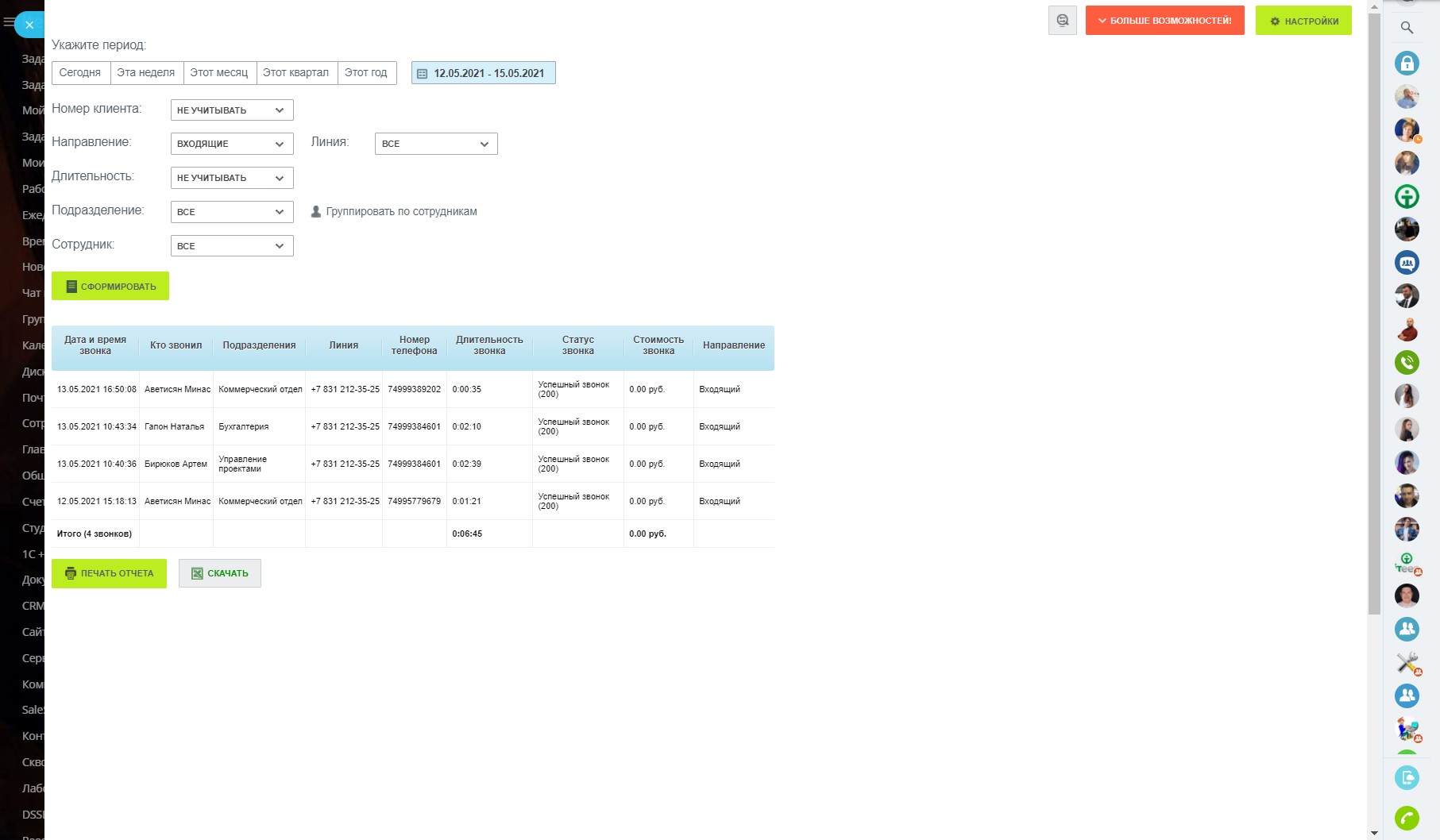Expand the Линия dropdown

coord(435,144)
